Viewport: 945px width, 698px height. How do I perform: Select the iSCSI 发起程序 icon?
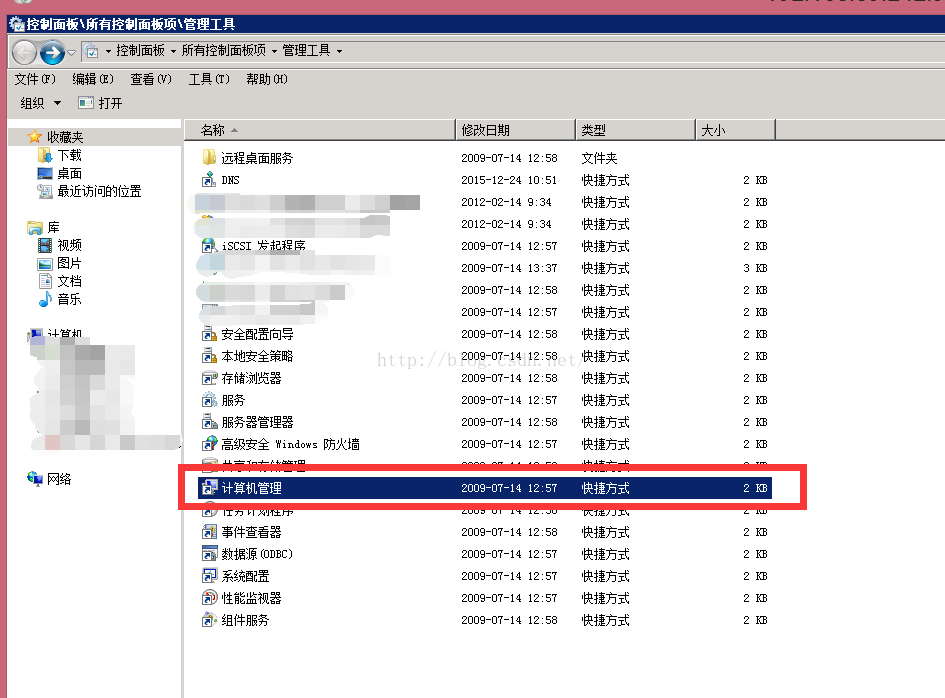(209, 246)
